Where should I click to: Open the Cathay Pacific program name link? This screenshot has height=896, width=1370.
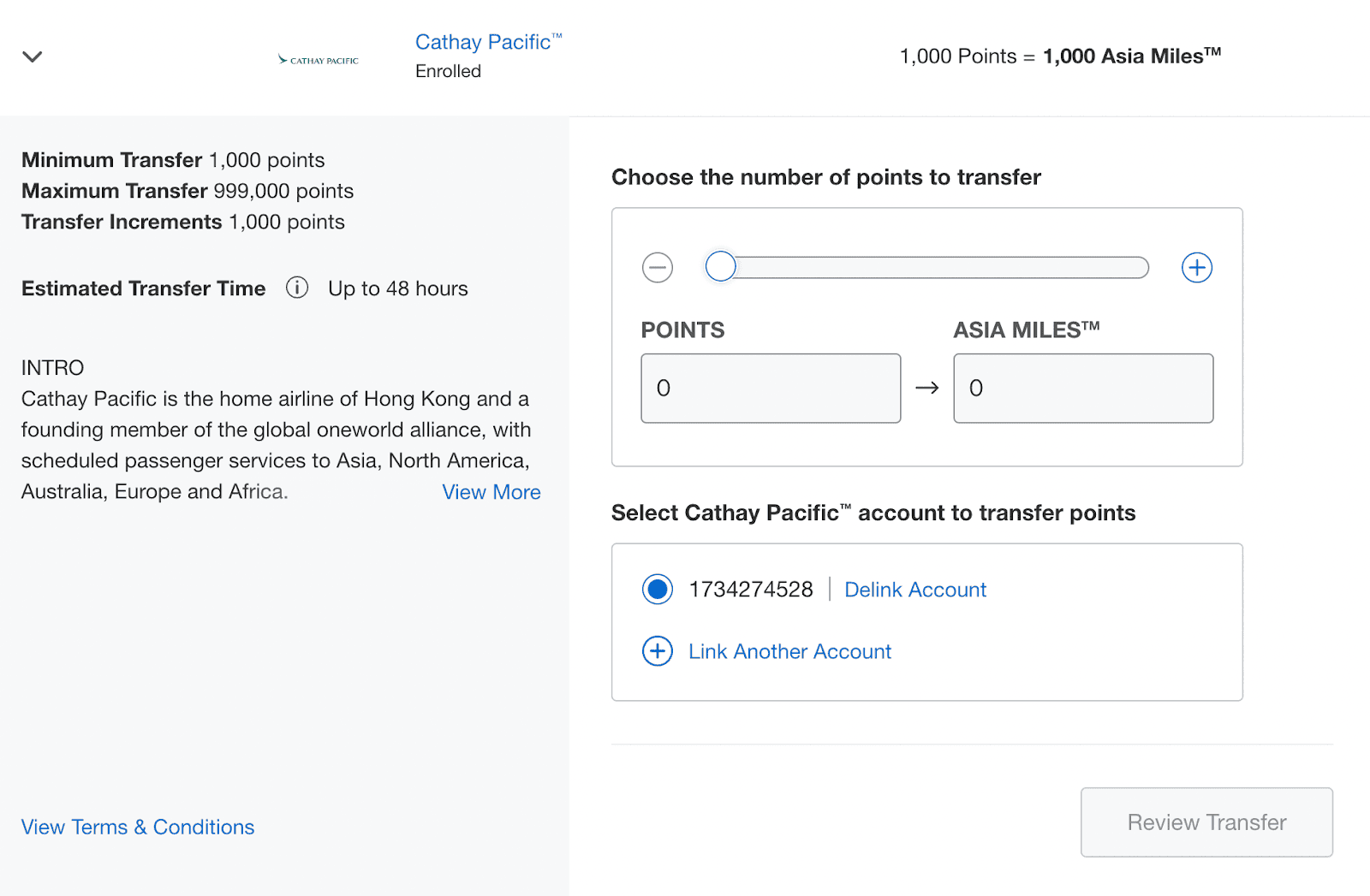tap(486, 42)
